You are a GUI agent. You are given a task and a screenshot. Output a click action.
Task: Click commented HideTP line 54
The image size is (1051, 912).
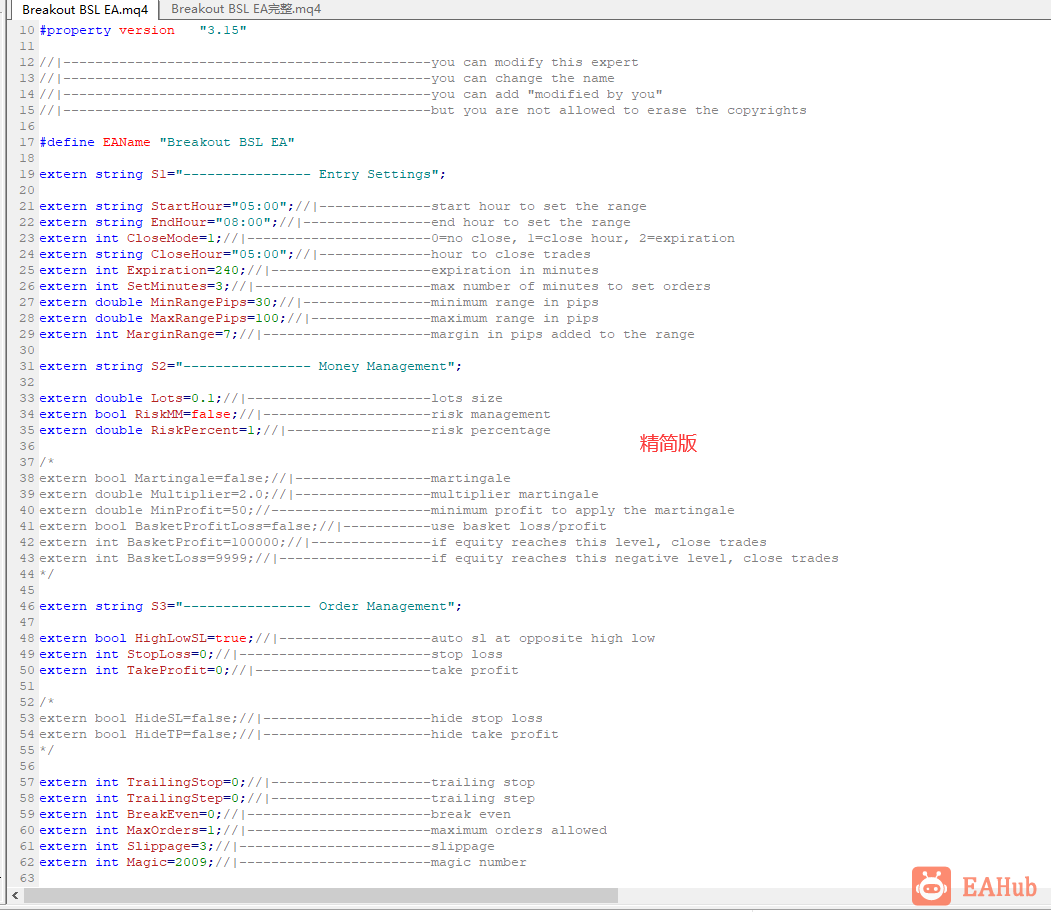point(299,734)
